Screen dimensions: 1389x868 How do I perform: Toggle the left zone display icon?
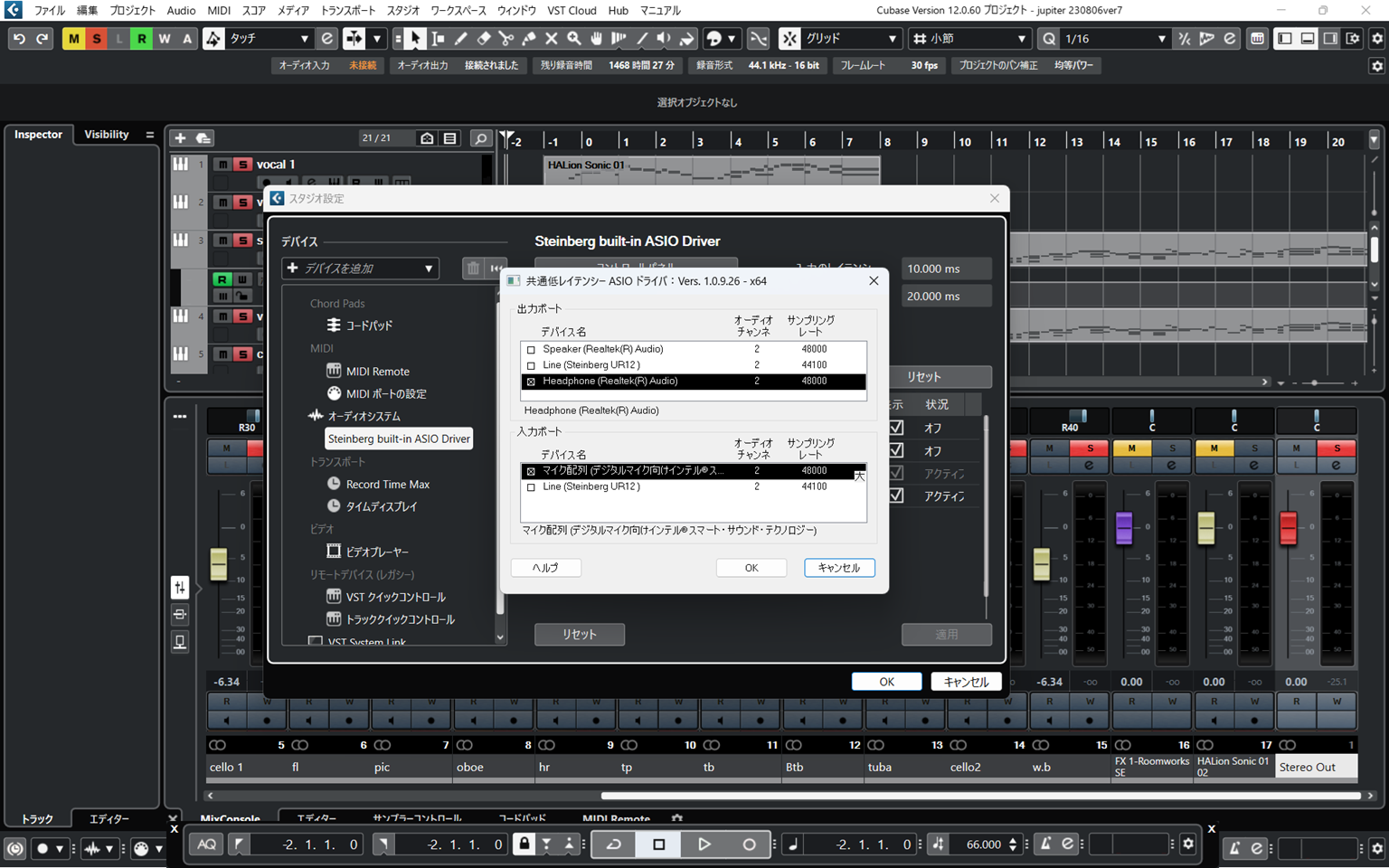coord(1285,39)
